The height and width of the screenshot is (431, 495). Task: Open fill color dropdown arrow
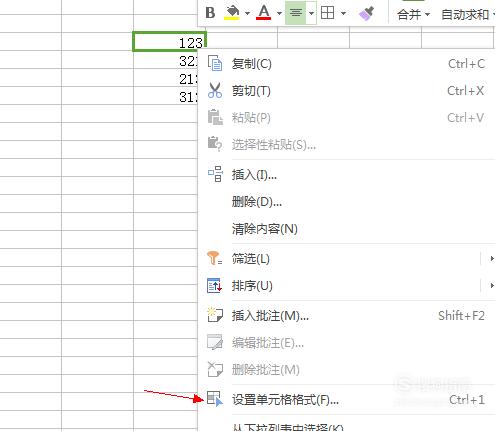(x=247, y=13)
